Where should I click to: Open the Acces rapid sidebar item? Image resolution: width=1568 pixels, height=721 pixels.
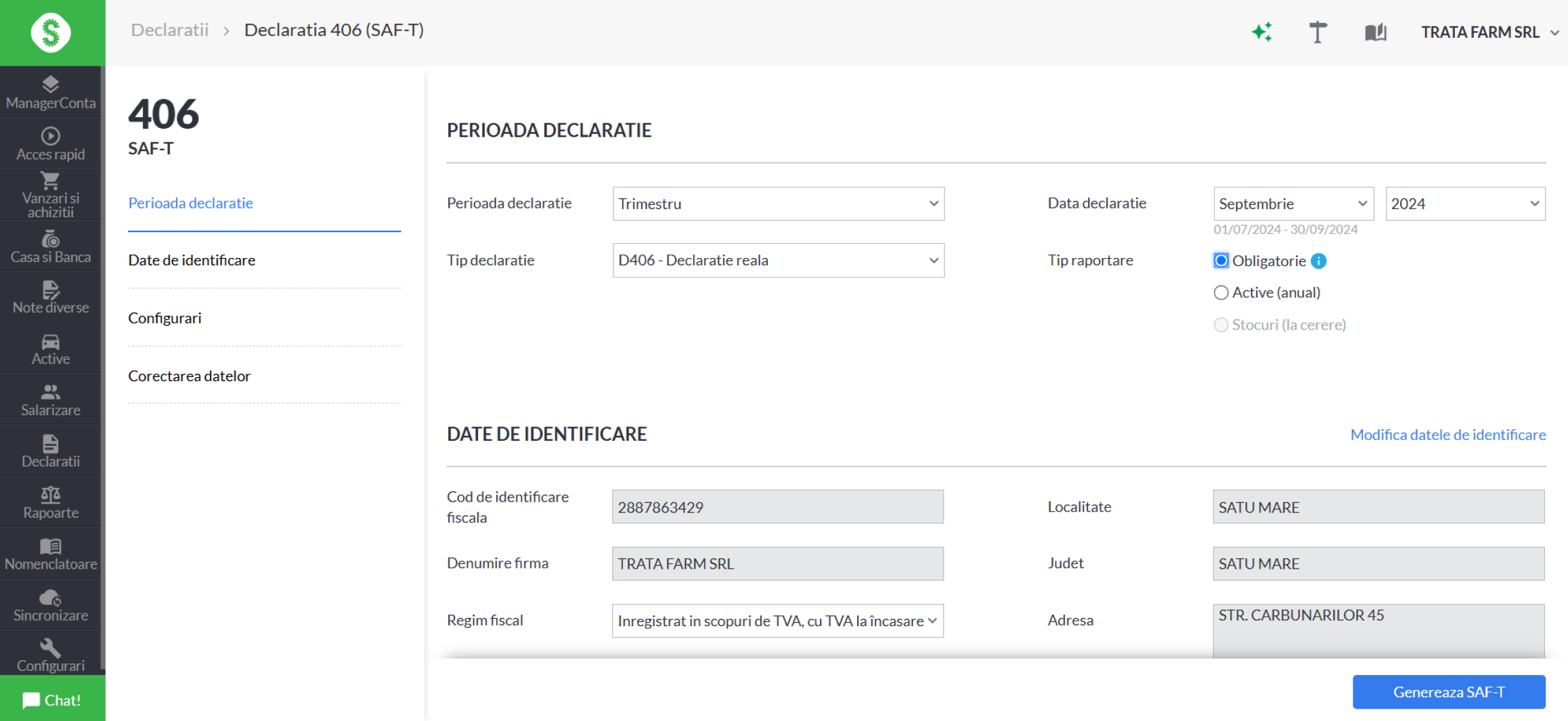coord(51,144)
